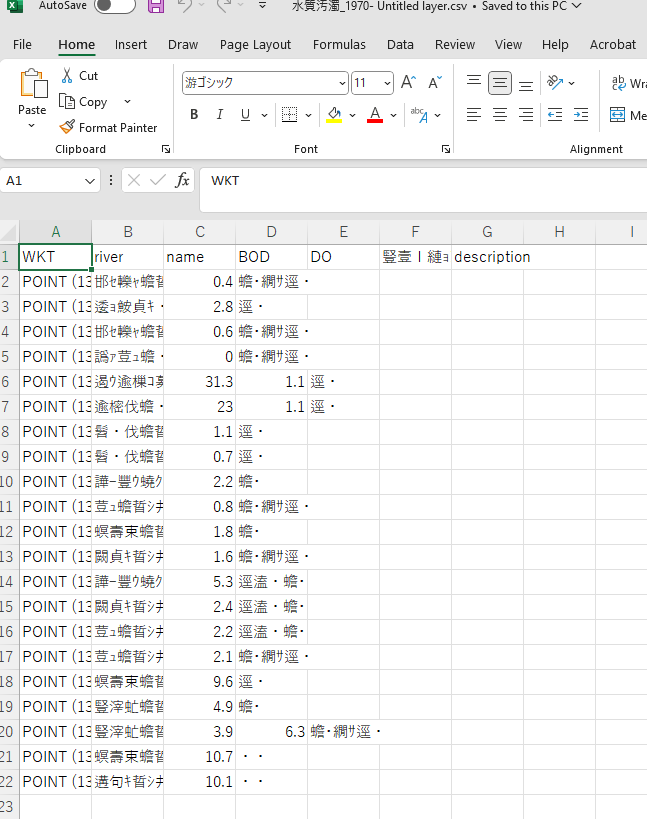This screenshot has height=819, width=647.
Task: Open the font size dropdown
Action: 387,83
